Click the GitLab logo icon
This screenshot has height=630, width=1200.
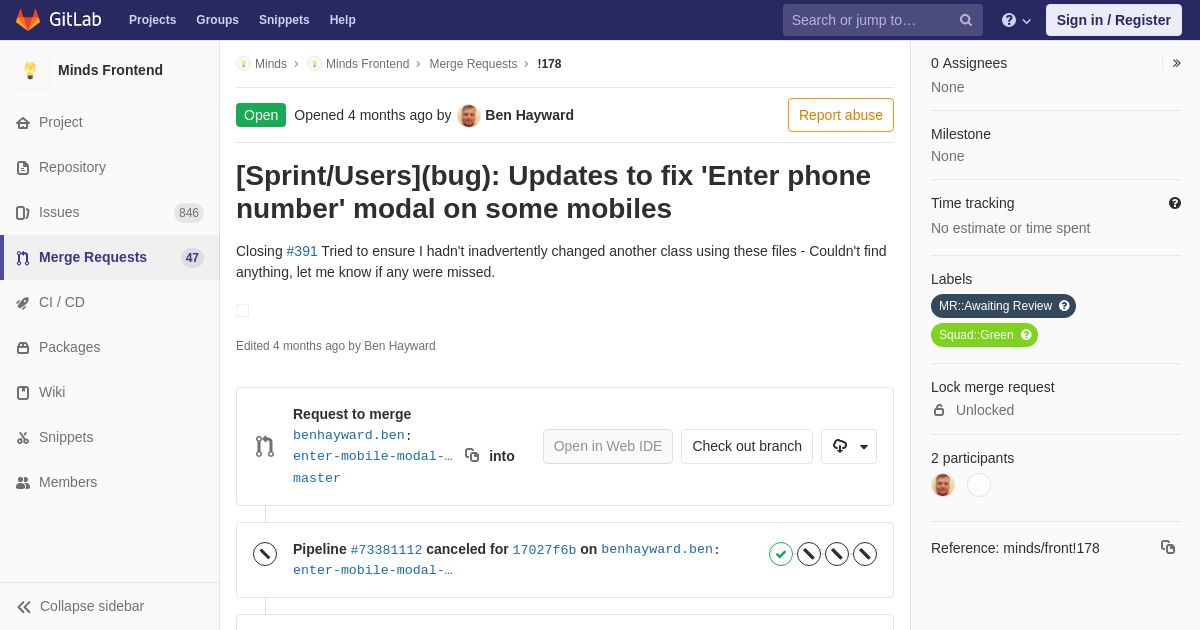point(28,20)
